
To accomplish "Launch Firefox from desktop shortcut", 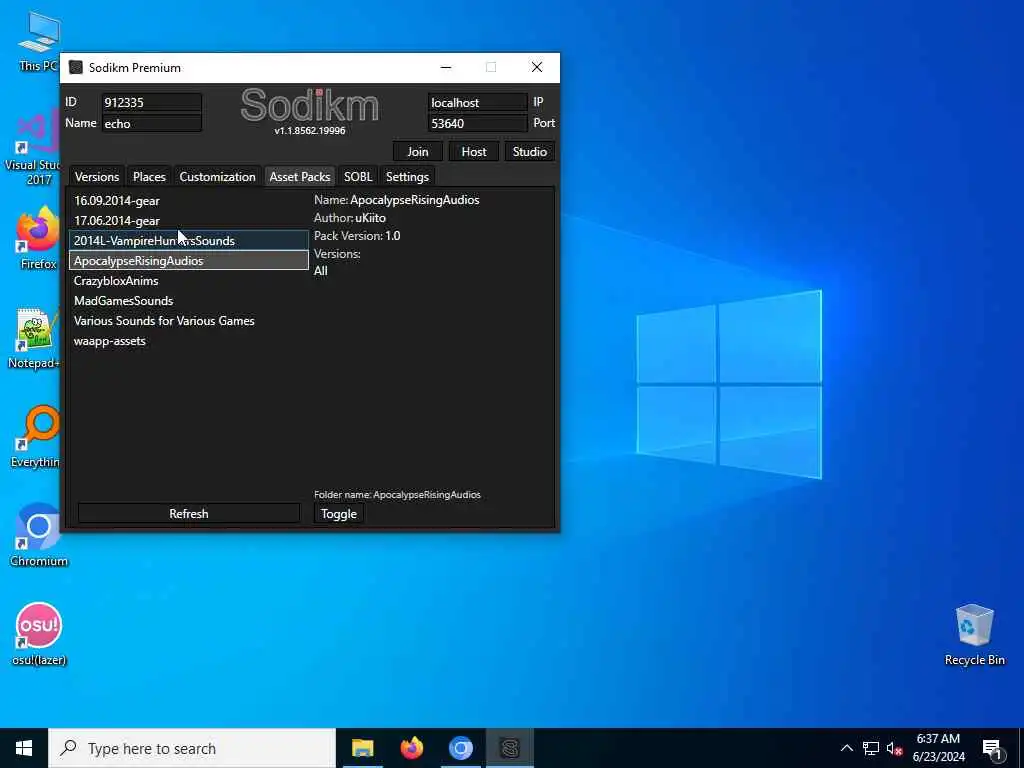I will point(37,238).
